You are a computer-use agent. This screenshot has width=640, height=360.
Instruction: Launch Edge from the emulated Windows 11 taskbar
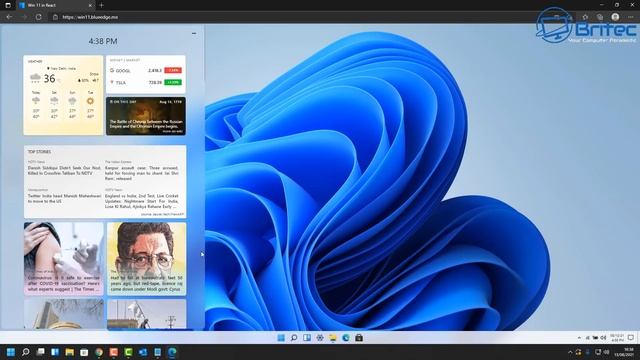coord(346,338)
